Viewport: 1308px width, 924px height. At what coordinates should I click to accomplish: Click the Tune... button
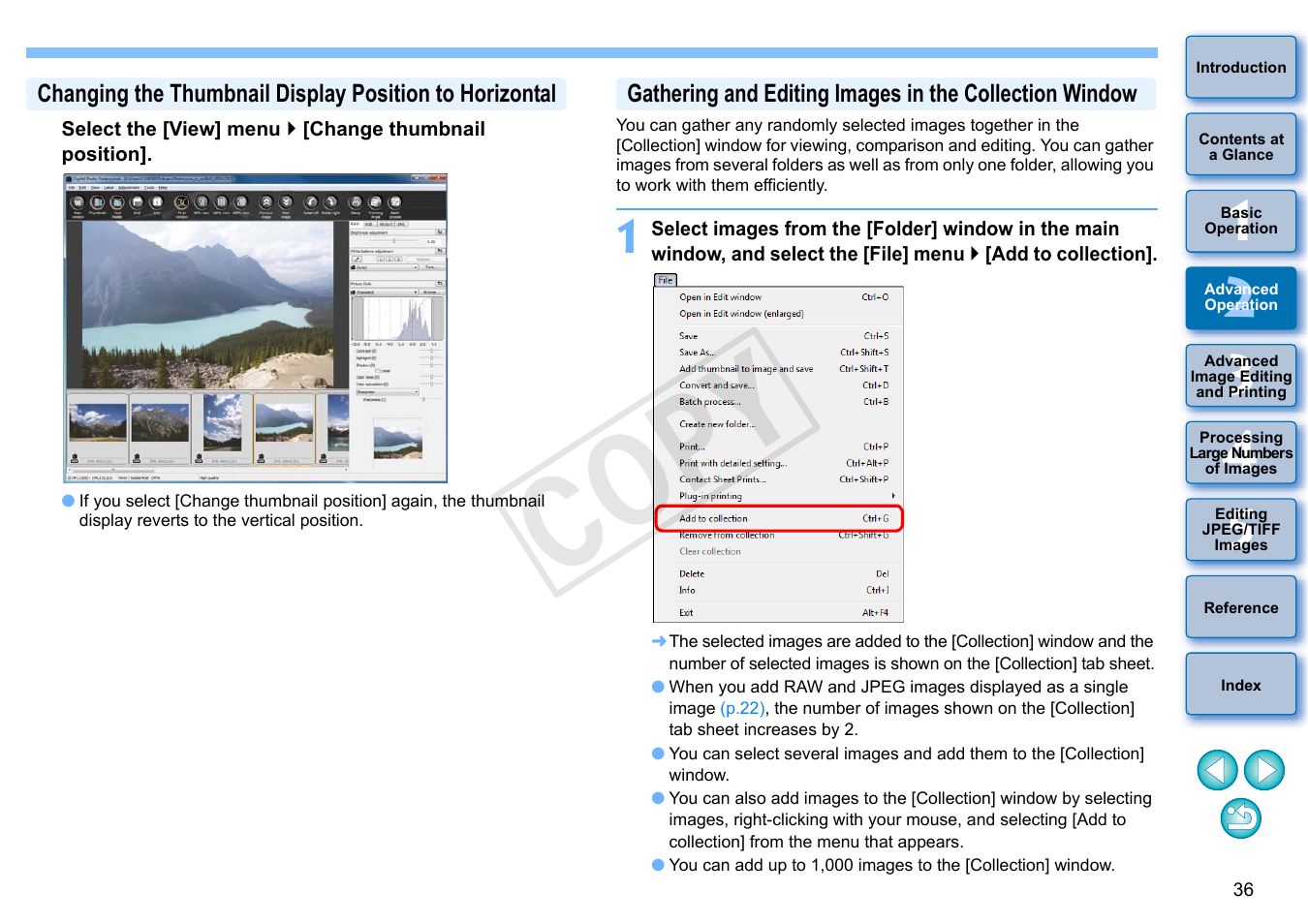[432, 267]
